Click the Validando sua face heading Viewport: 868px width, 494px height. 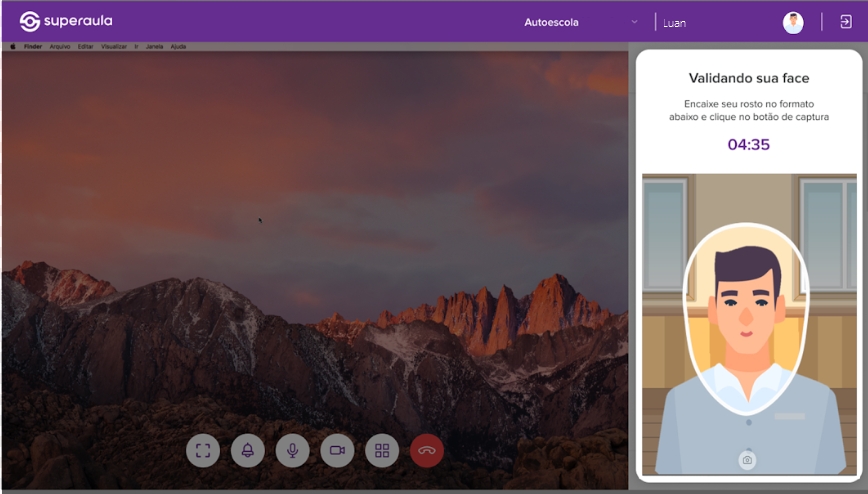[x=749, y=78]
